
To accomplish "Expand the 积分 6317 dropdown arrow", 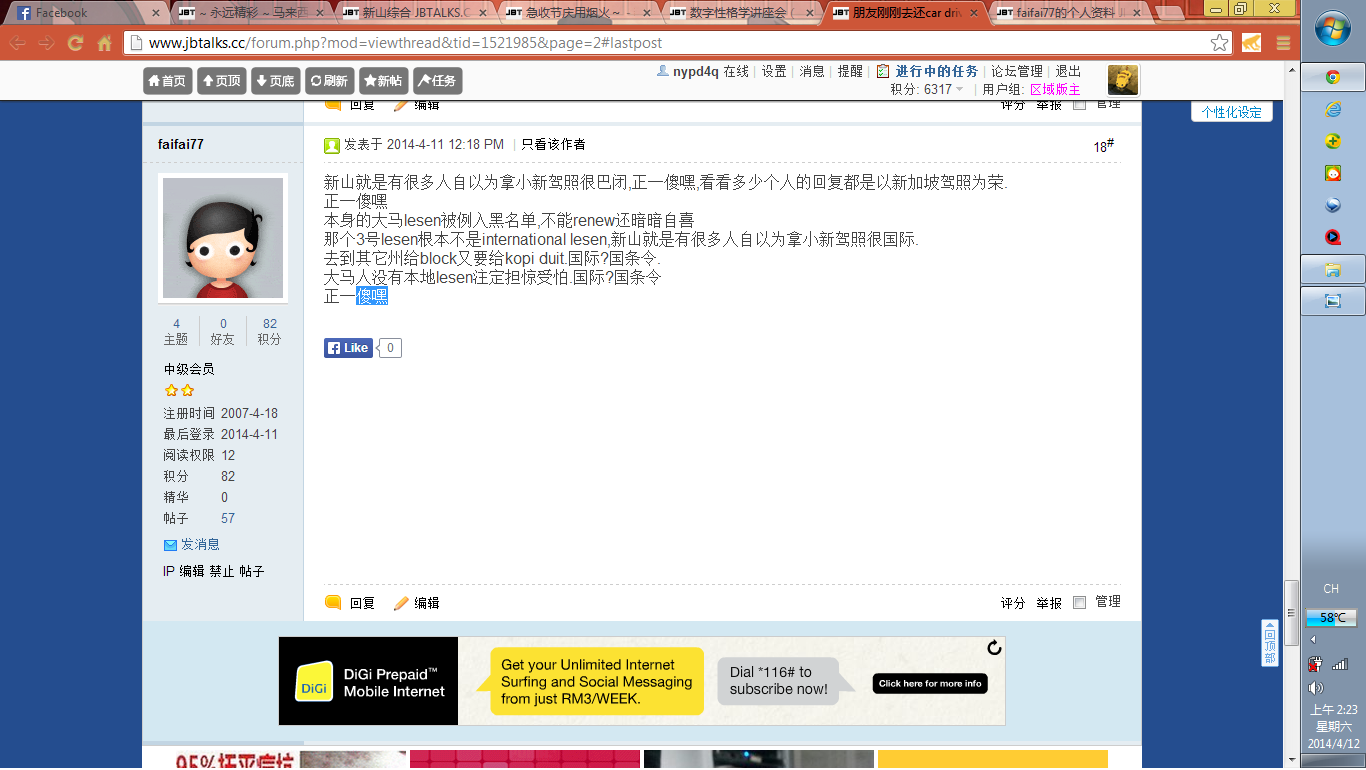I will coord(960,90).
